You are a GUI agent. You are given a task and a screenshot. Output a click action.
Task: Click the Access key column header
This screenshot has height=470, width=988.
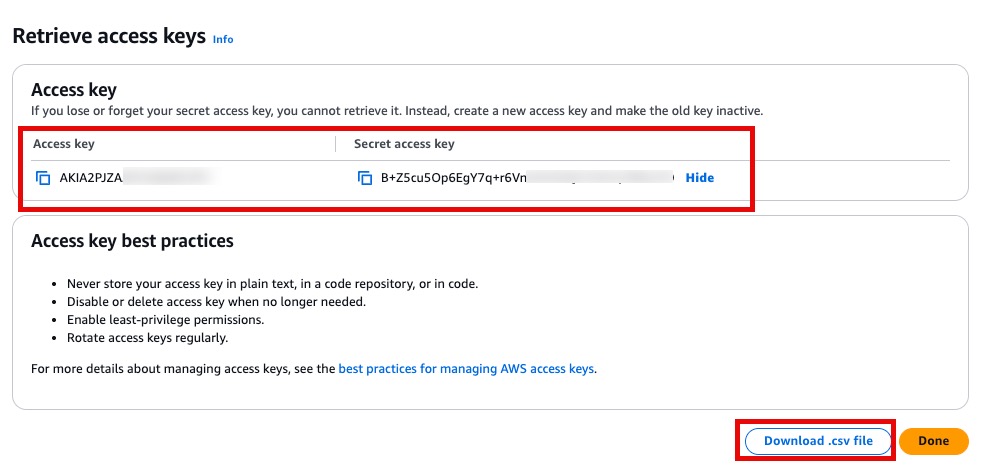coord(64,144)
